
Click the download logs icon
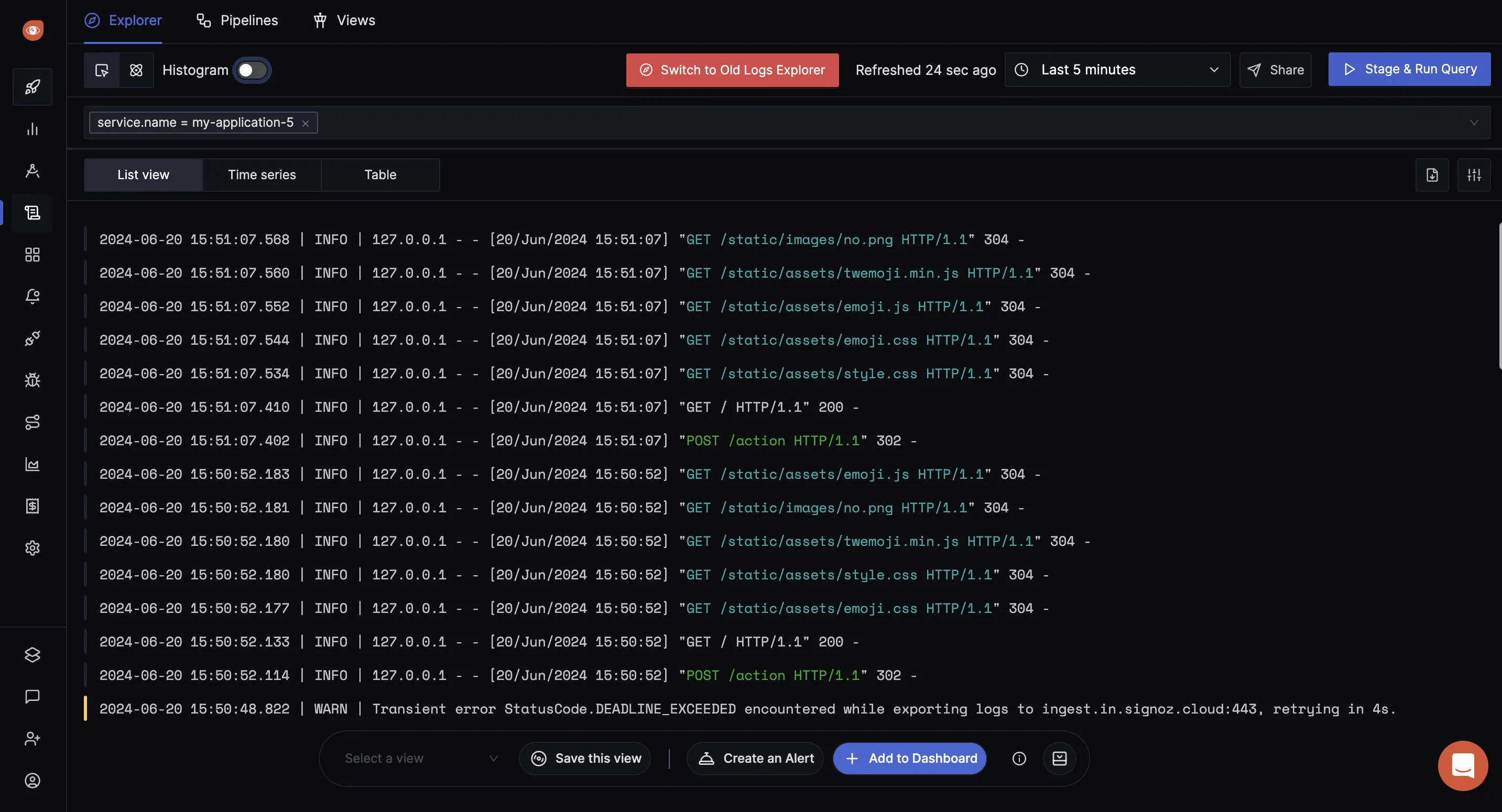pyautogui.click(x=1432, y=175)
